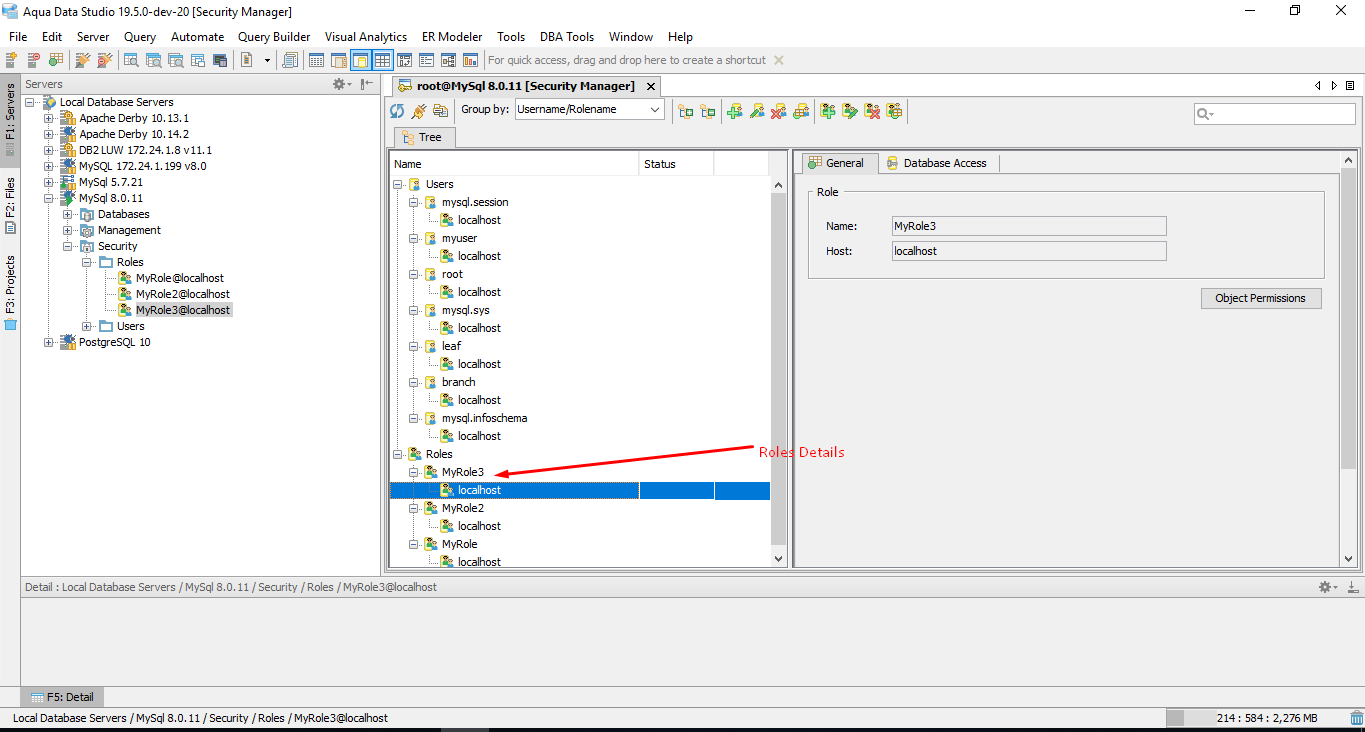Click the Role permissions grid icon

pyautogui.click(x=894, y=111)
